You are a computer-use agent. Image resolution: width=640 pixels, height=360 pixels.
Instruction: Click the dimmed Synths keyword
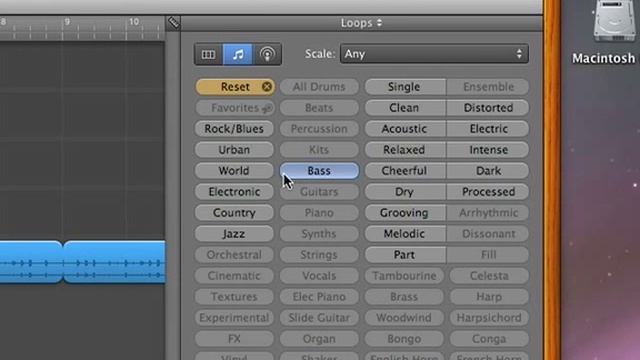point(319,234)
